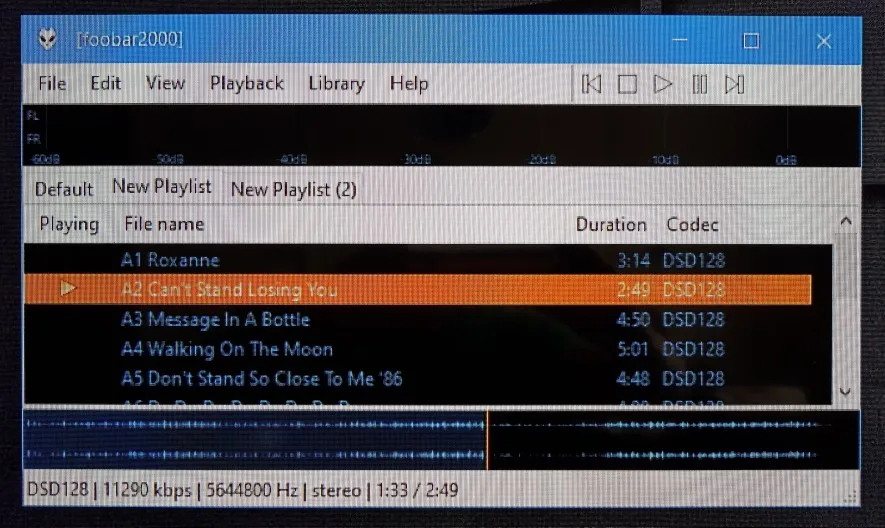The width and height of the screenshot is (885, 528).
Task: Click the Playing column header
Action: click(69, 224)
